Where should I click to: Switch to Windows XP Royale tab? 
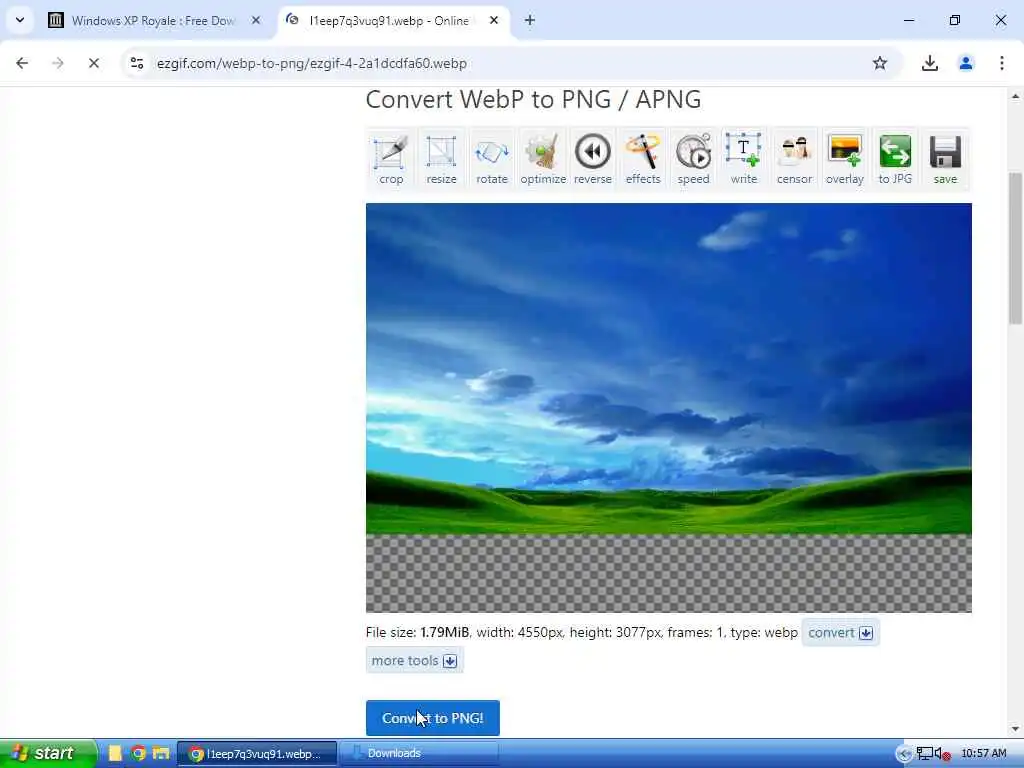[x=153, y=21]
